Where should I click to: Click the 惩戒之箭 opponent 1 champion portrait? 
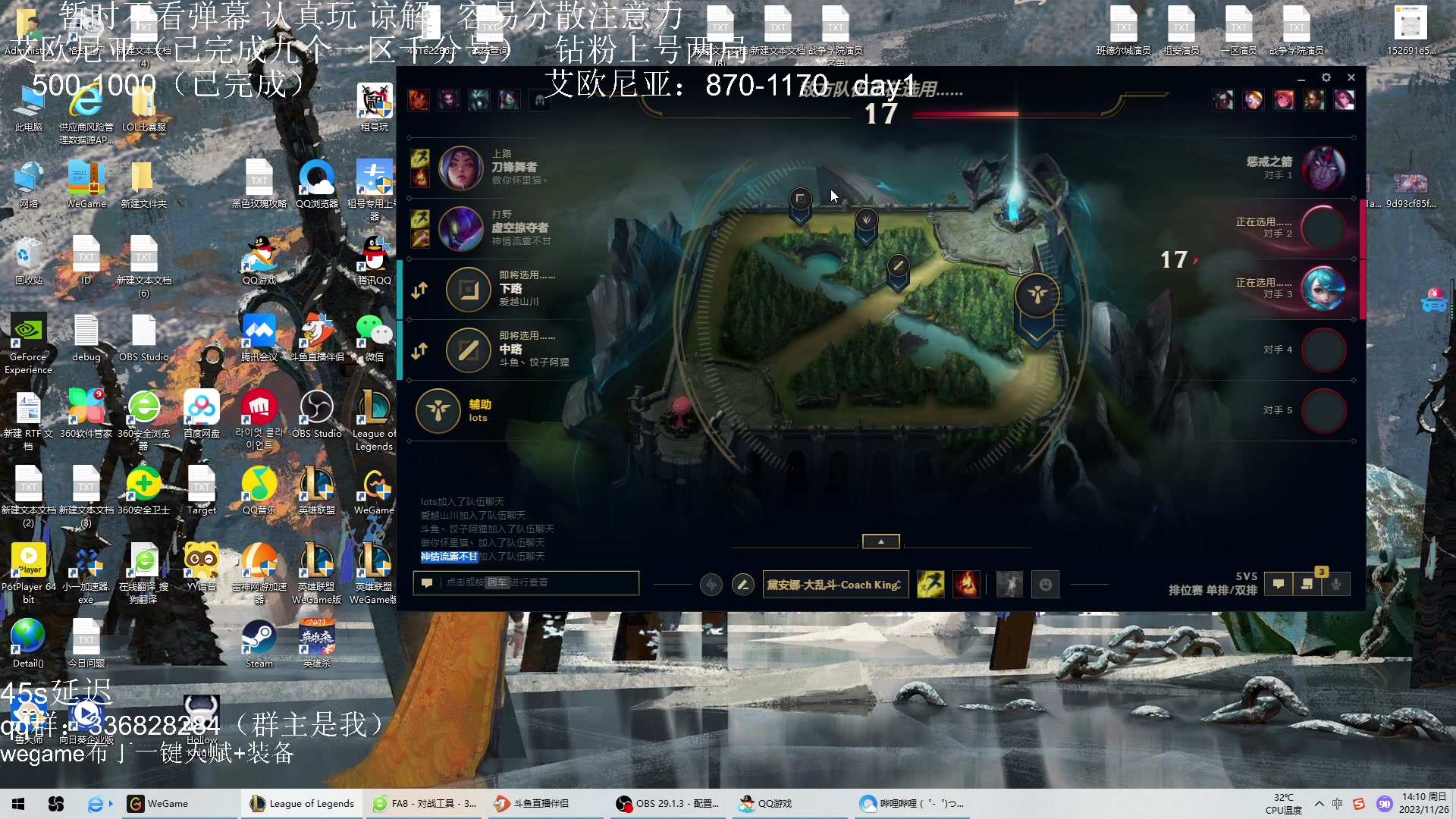tap(1324, 168)
